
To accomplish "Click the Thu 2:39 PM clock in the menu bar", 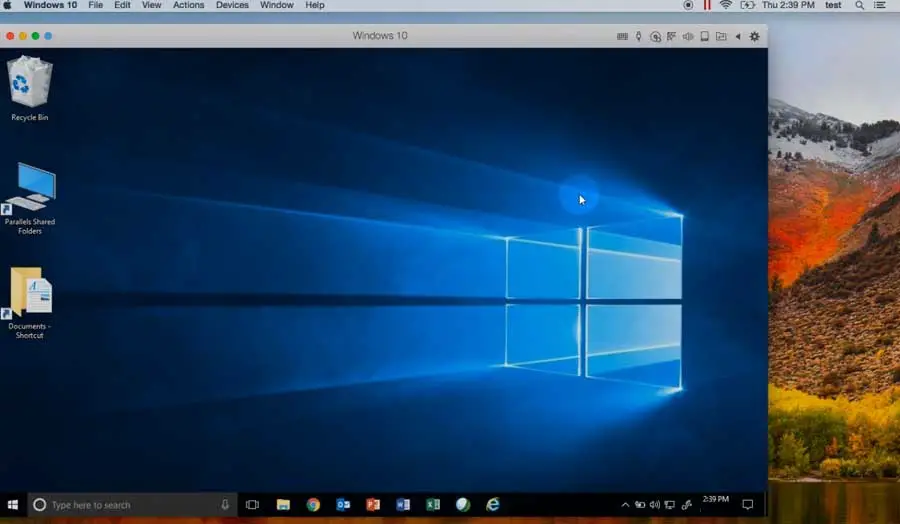I will 788,5.
